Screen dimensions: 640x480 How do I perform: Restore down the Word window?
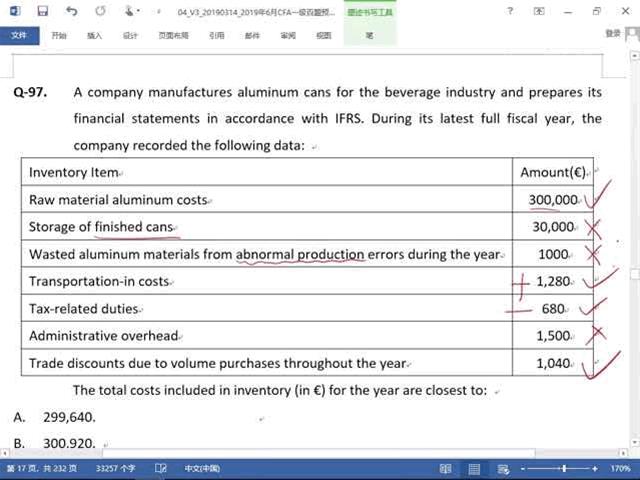[597, 11]
